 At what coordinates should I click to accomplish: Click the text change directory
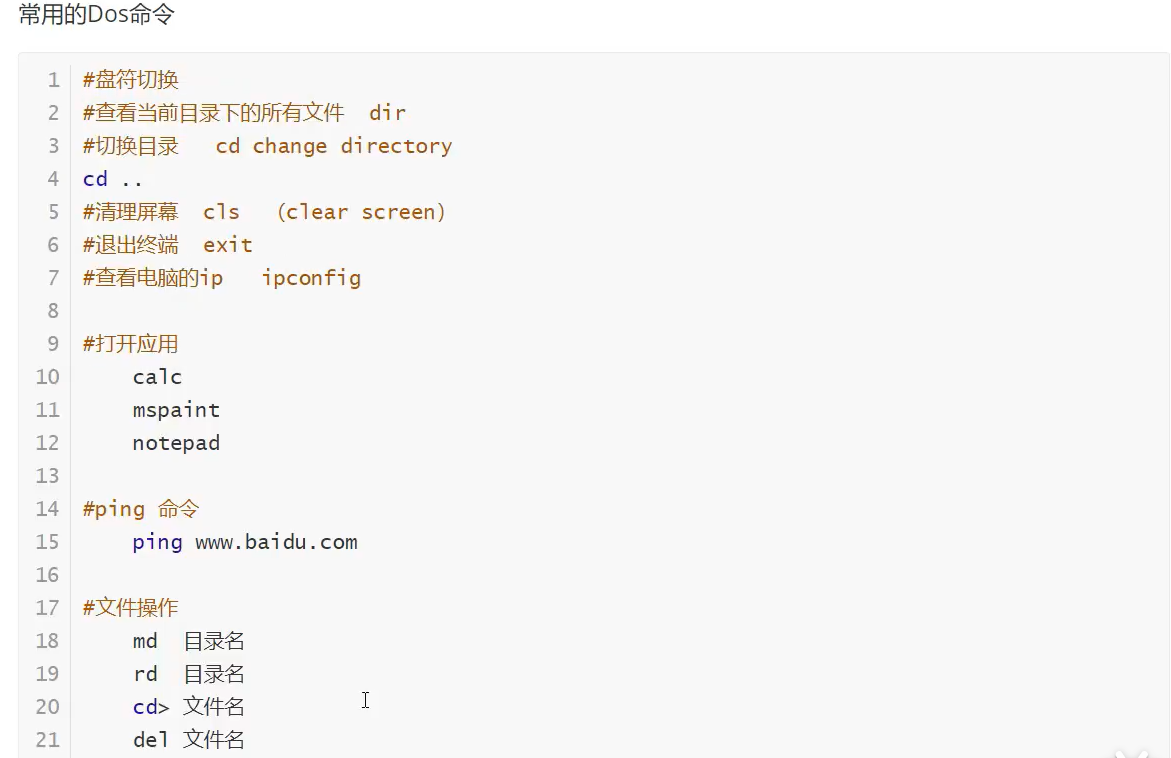(352, 146)
